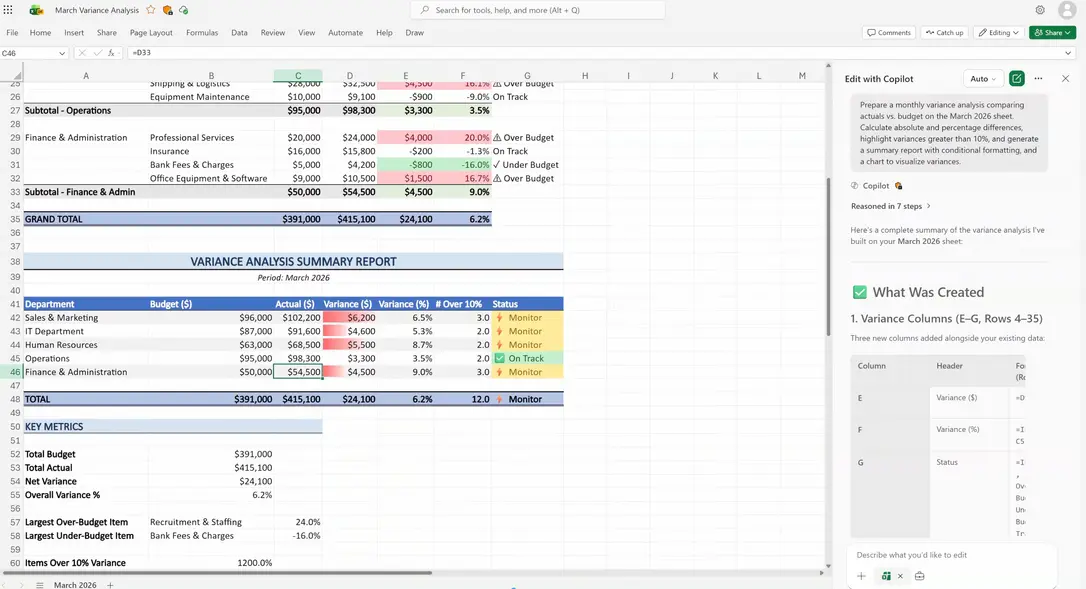Open the user account avatar
This screenshot has width=1086, height=589.
pos(1067,10)
